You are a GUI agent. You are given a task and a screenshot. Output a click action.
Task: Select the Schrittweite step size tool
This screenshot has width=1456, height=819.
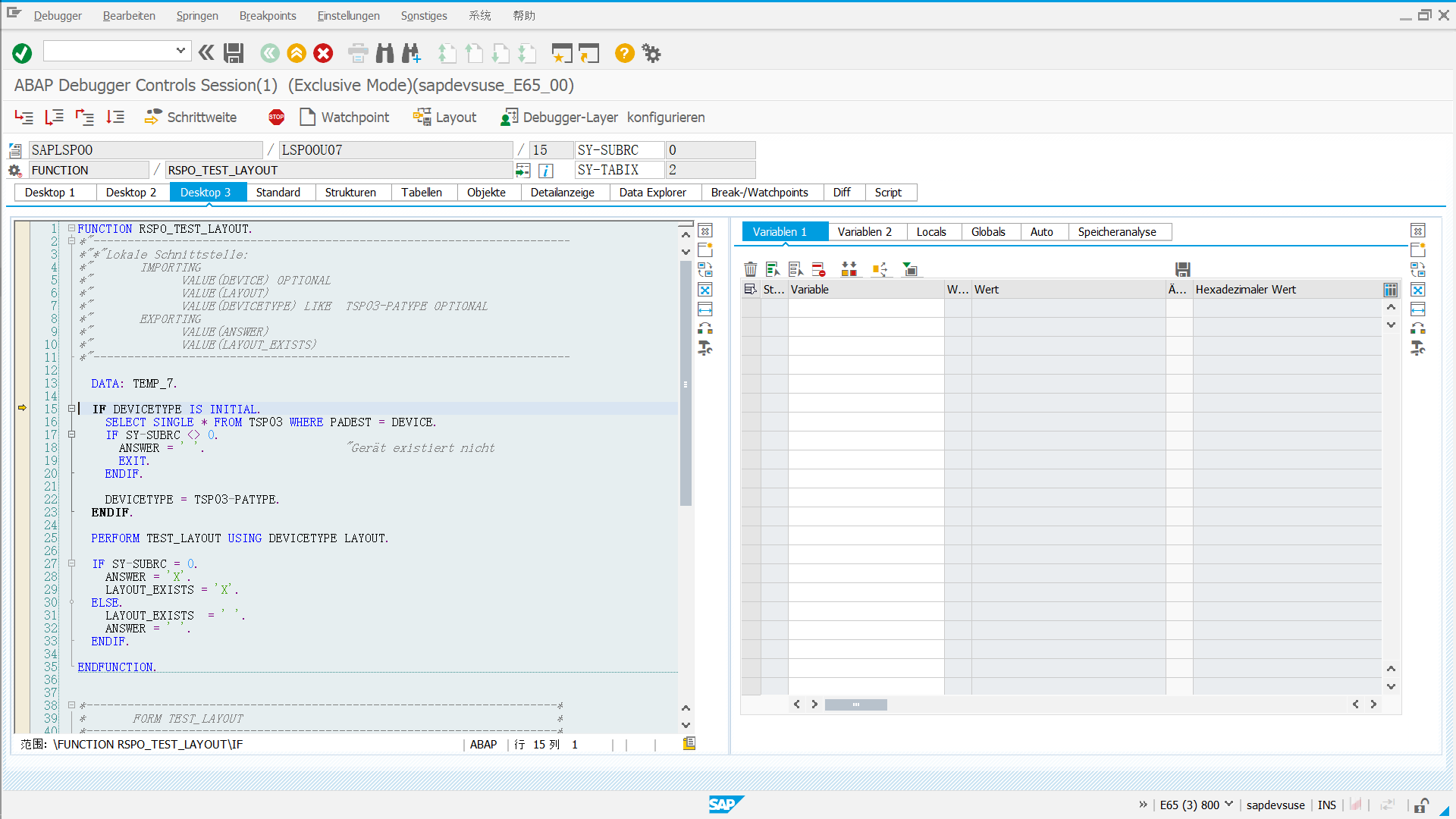click(192, 117)
